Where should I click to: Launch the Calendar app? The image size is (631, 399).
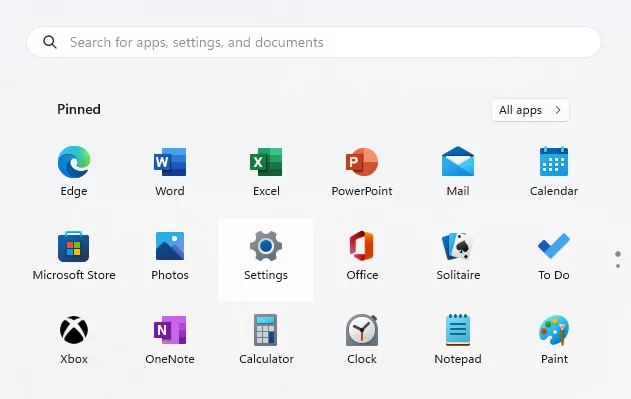554,162
